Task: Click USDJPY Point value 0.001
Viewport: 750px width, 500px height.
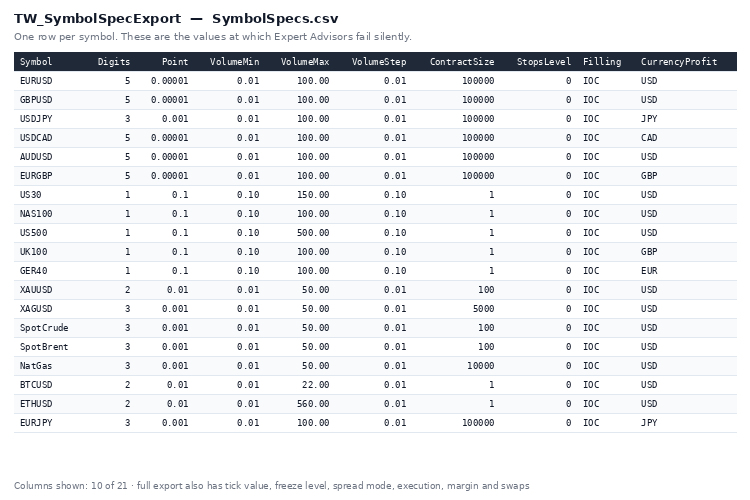Action: (x=175, y=119)
